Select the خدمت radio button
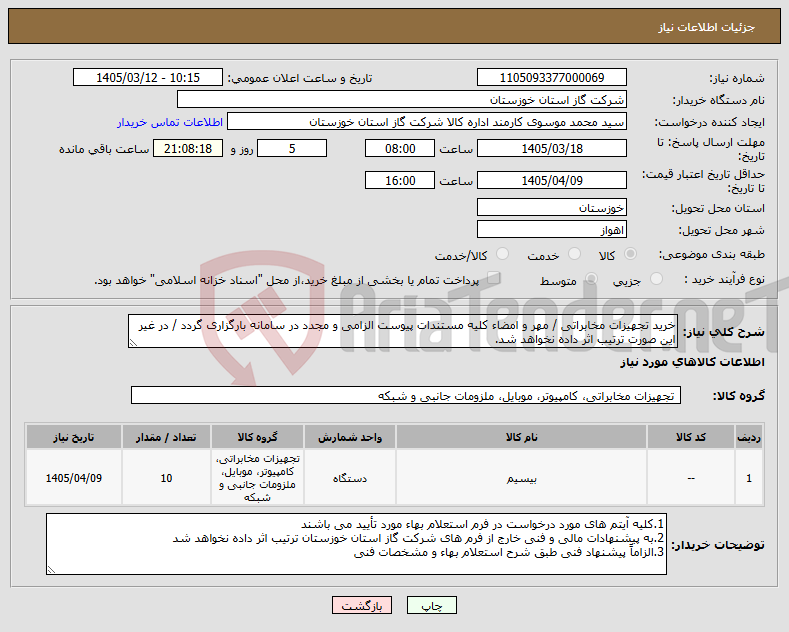This screenshot has width=789, height=632. [574, 254]
